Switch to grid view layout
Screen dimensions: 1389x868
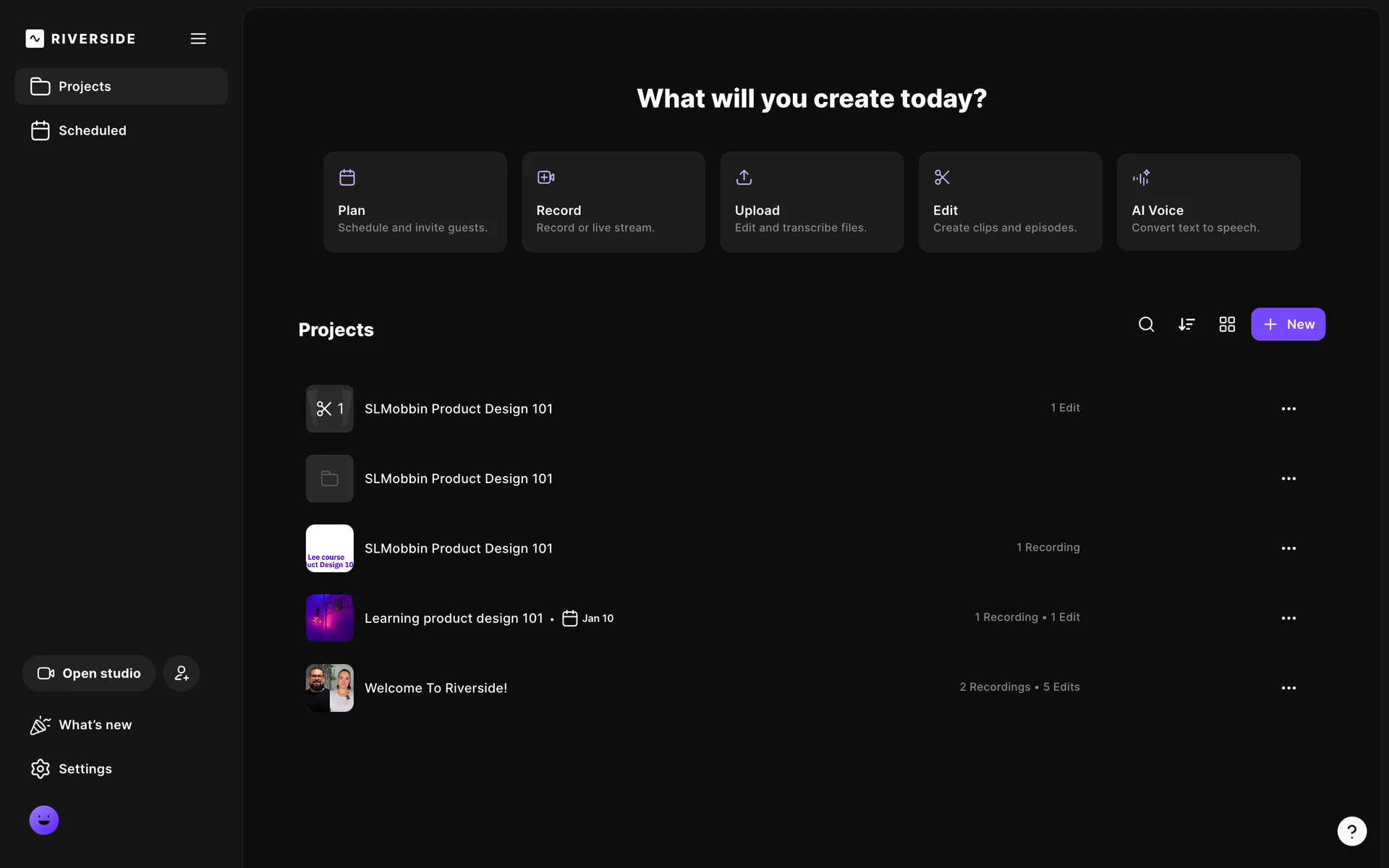click(x=1227, y=324)
